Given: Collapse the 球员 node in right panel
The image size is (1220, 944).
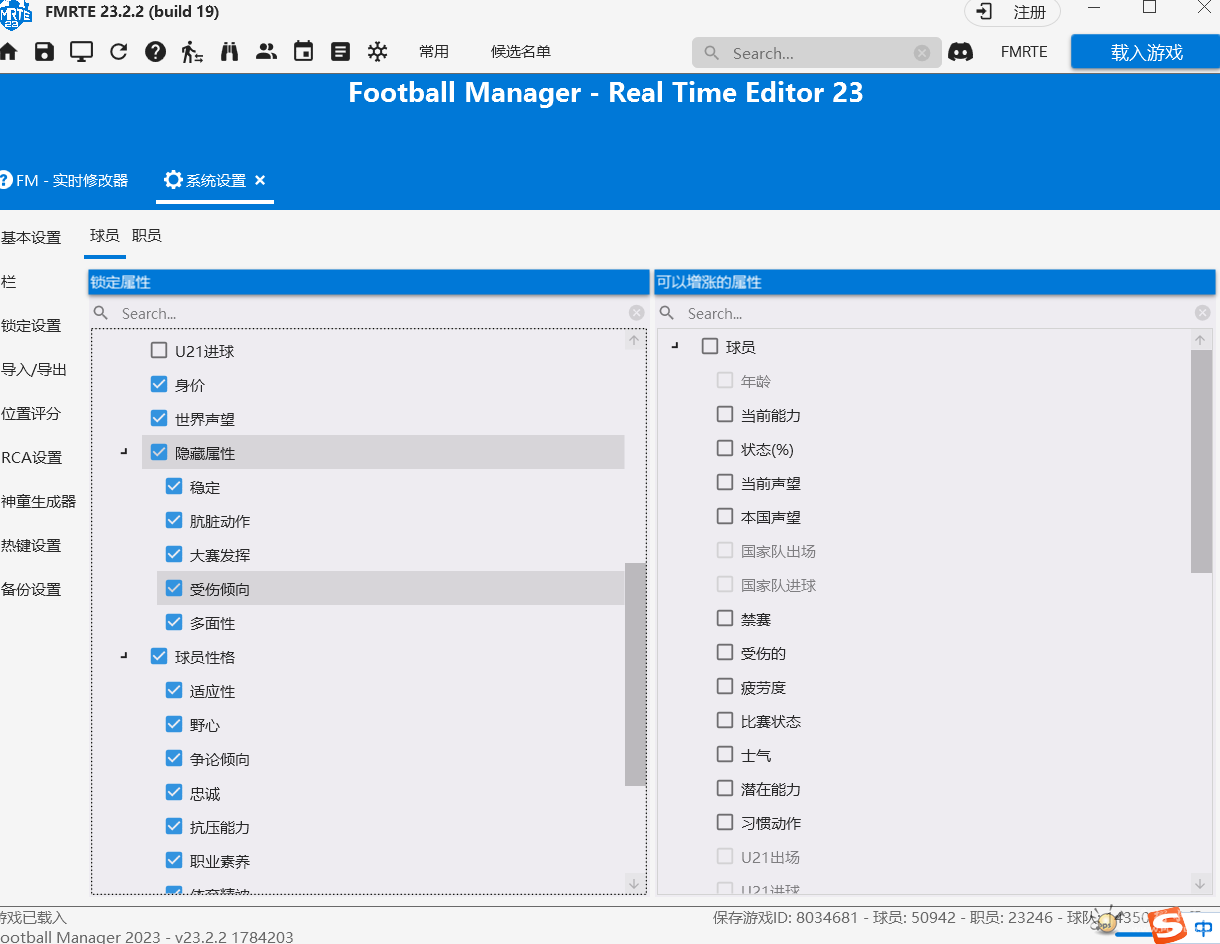Looking at the screenshot, I should coord(675,347).
